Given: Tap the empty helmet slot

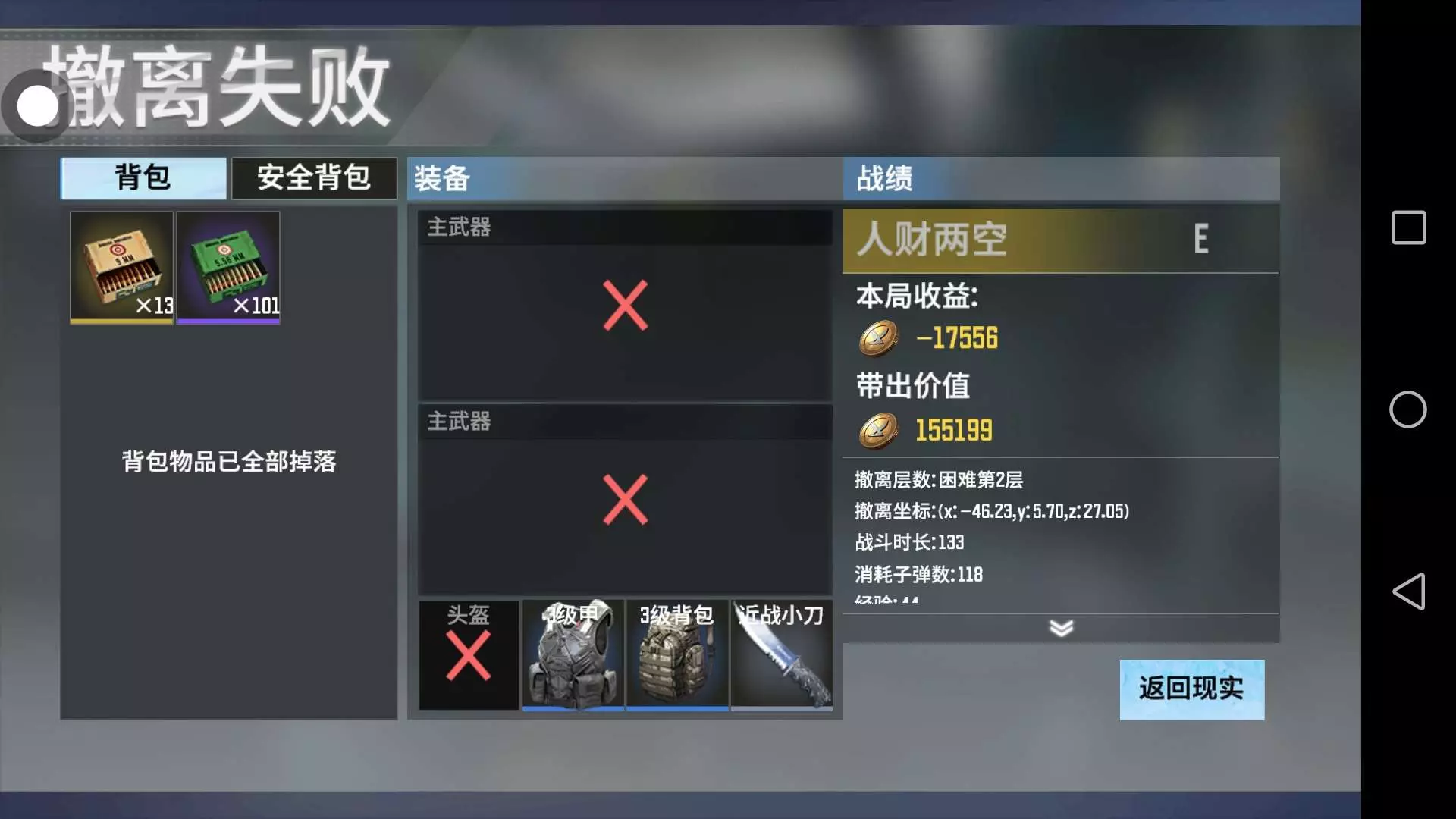Looking at the screenshot, I should pyautogui.click(x=469, y=655).
